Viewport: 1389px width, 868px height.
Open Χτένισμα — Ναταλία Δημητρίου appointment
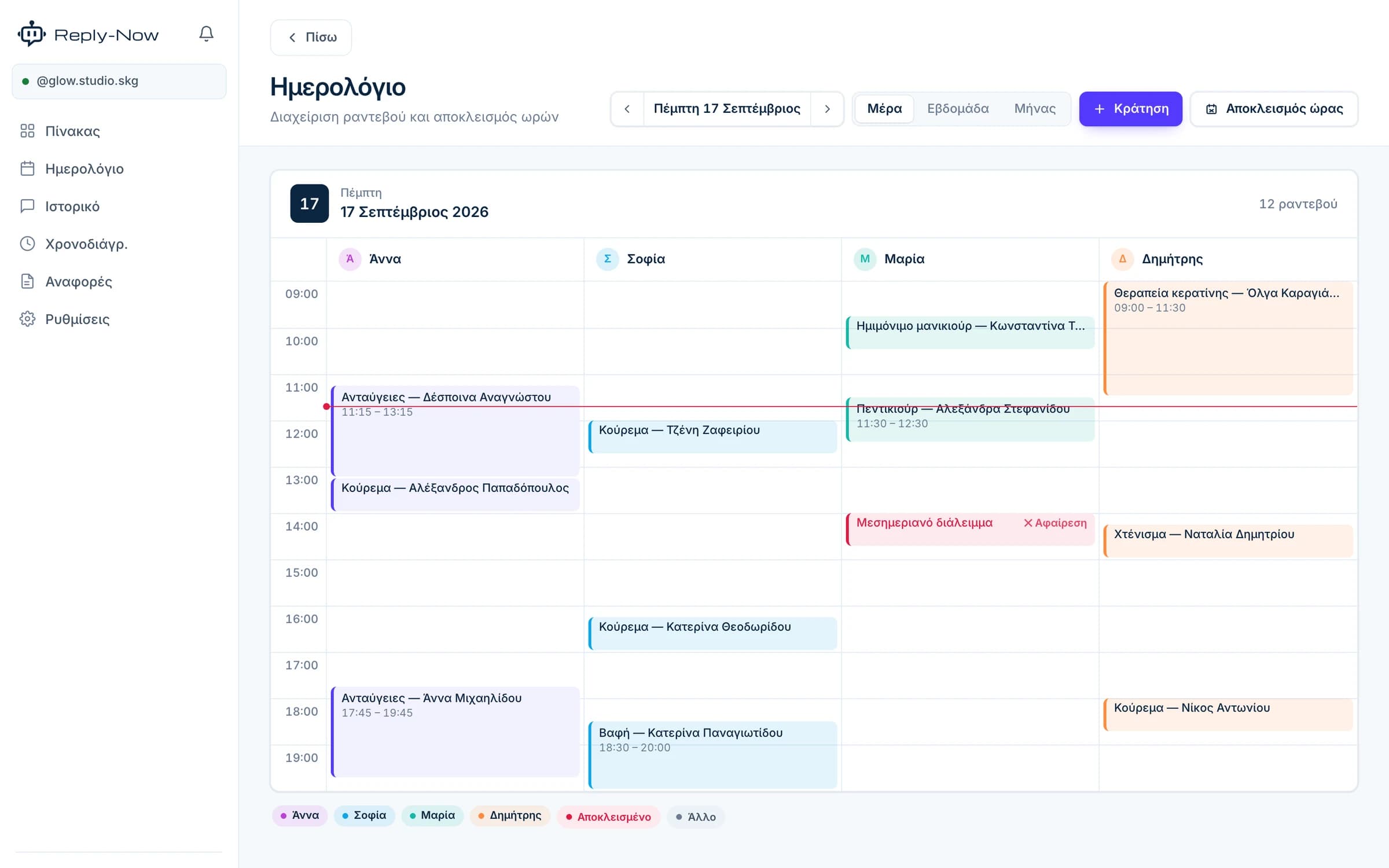(x=1228, y=541)
